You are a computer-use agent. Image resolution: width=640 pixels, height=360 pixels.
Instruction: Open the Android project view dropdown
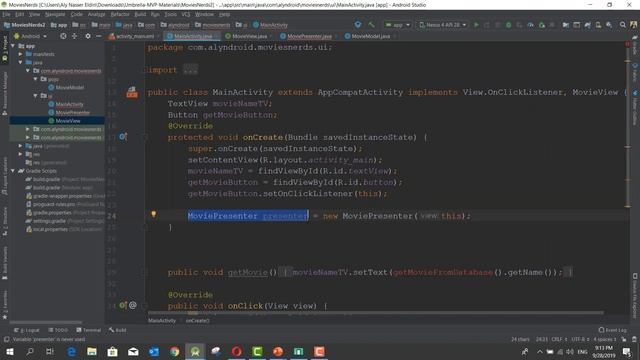click(31, 36)
